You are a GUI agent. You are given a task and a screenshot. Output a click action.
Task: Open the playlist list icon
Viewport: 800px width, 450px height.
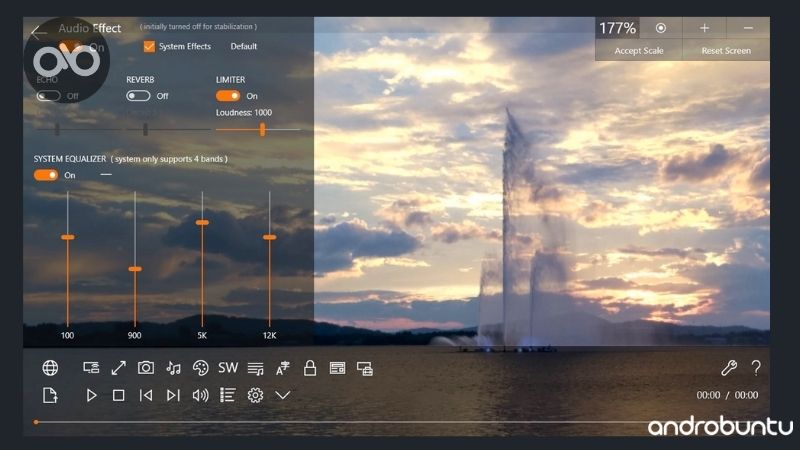pos(228,395)
